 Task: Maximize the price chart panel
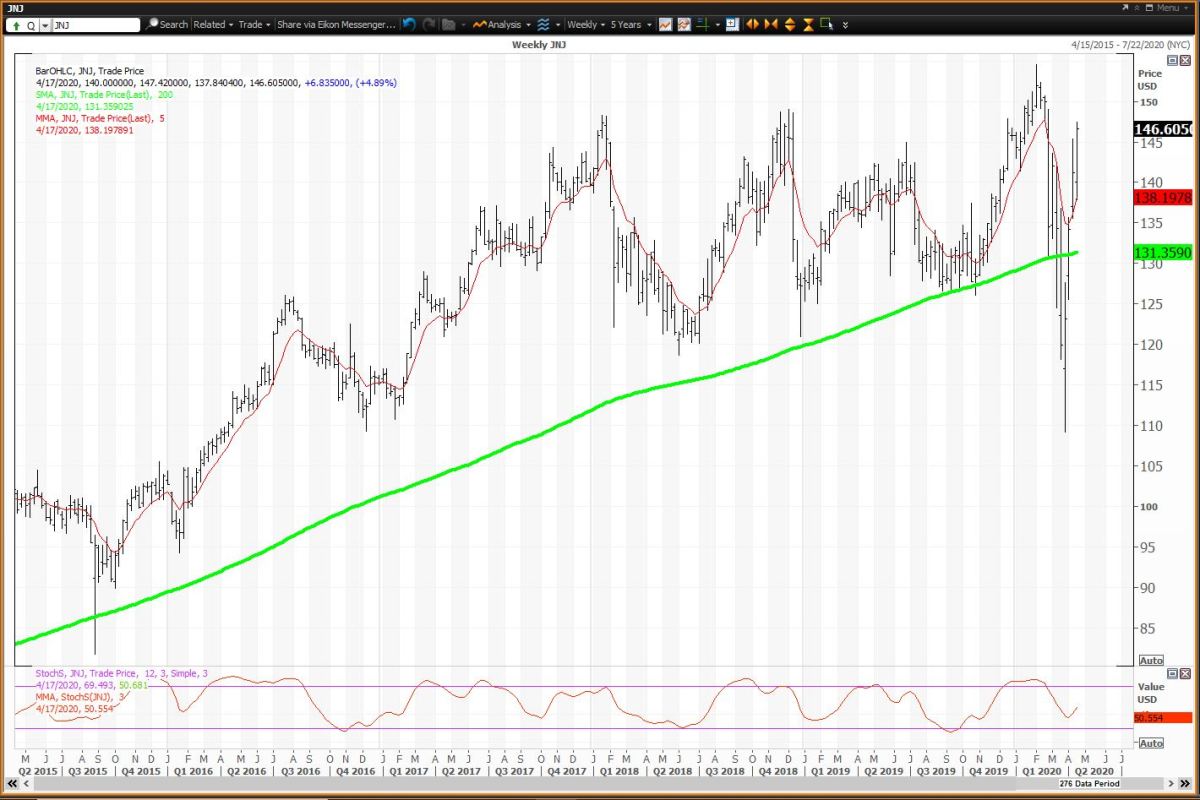(1172, 61)
